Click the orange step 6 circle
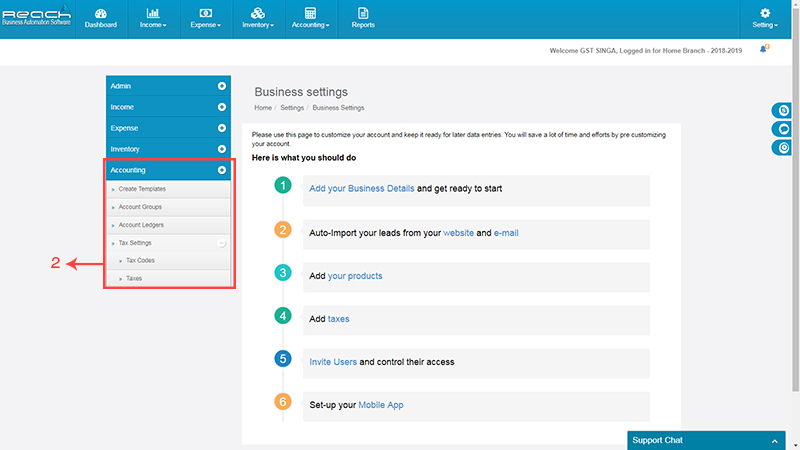 (283, 401)
